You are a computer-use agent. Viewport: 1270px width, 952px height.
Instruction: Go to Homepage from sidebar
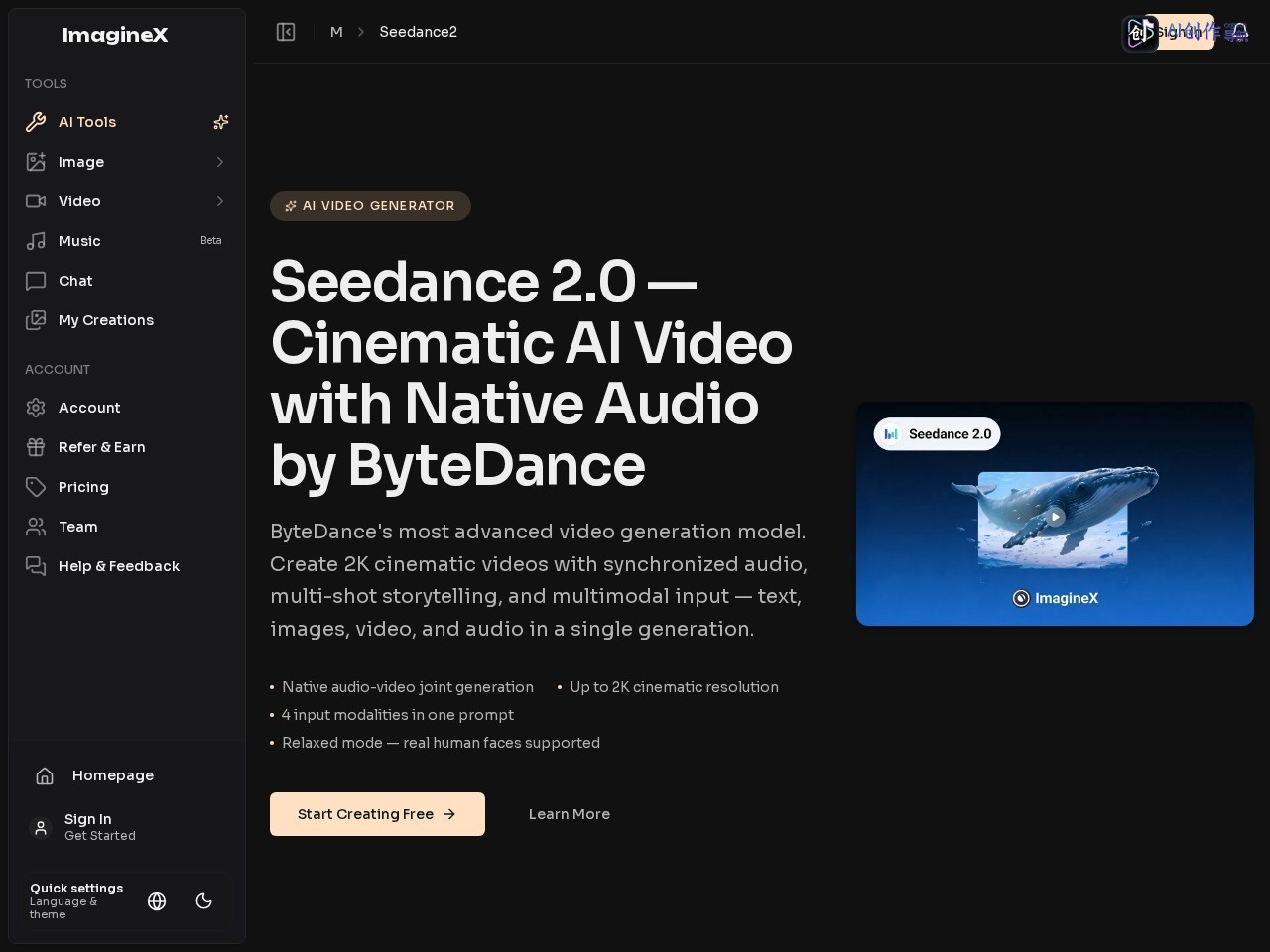click(127, 775)
